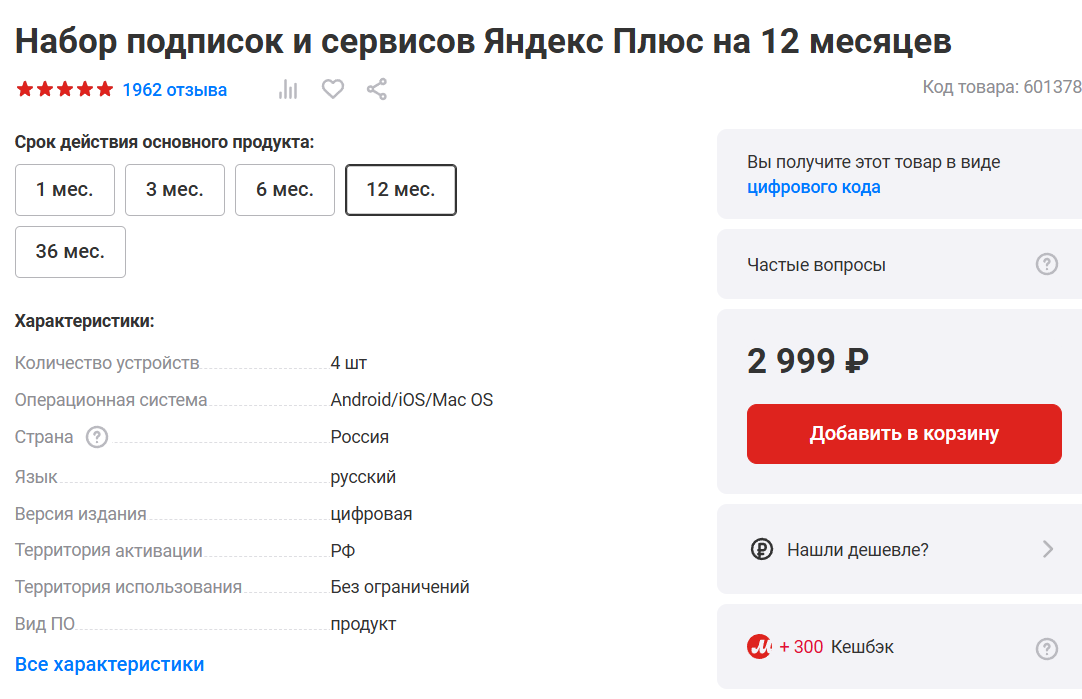Expand the Все характеристики list
The height and width of the screenshot is (699, 1082).
point(110,664)
